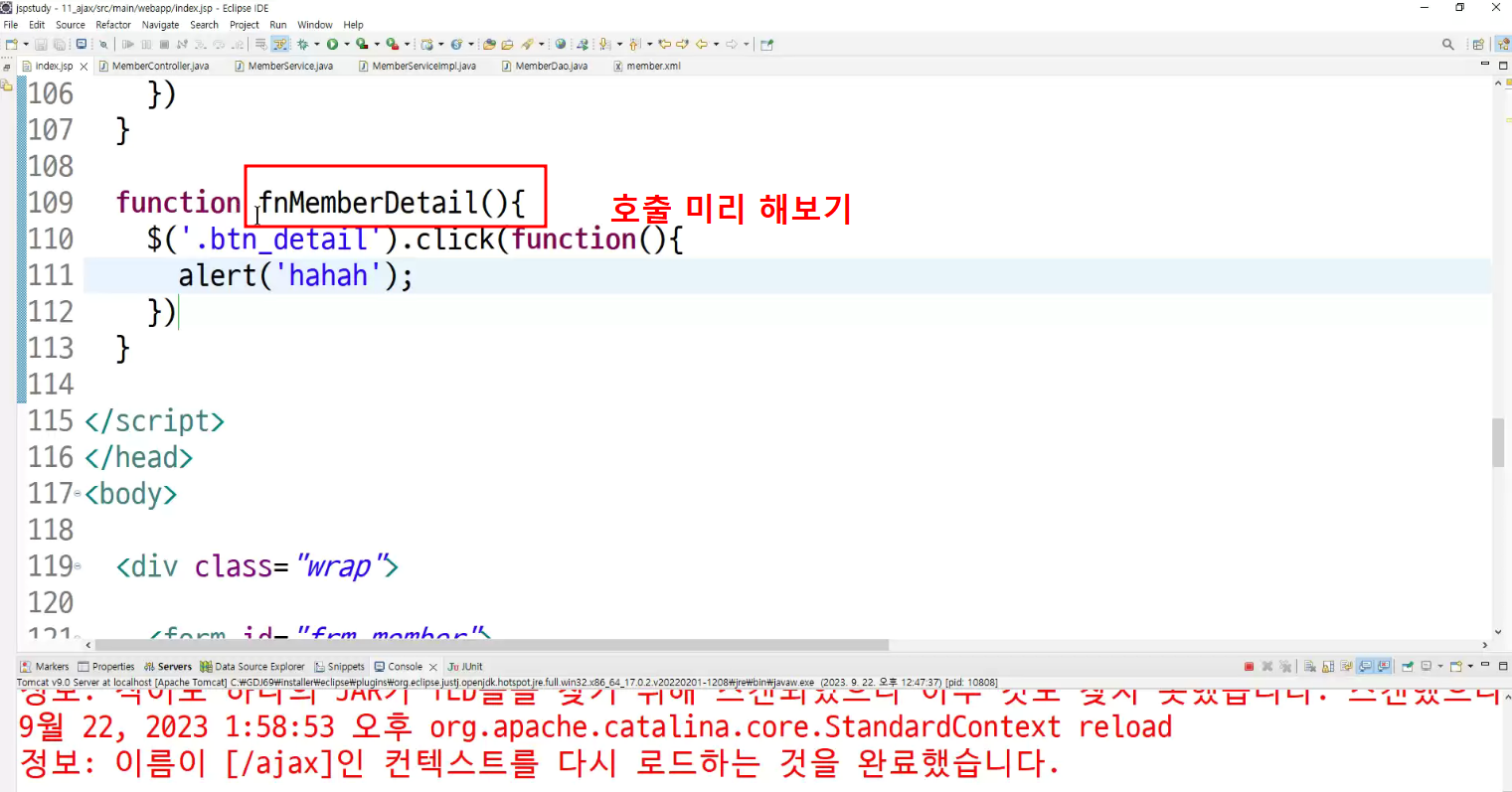Click the Coverage launch icon
The image size is (1512, 792).
[362, 44]
